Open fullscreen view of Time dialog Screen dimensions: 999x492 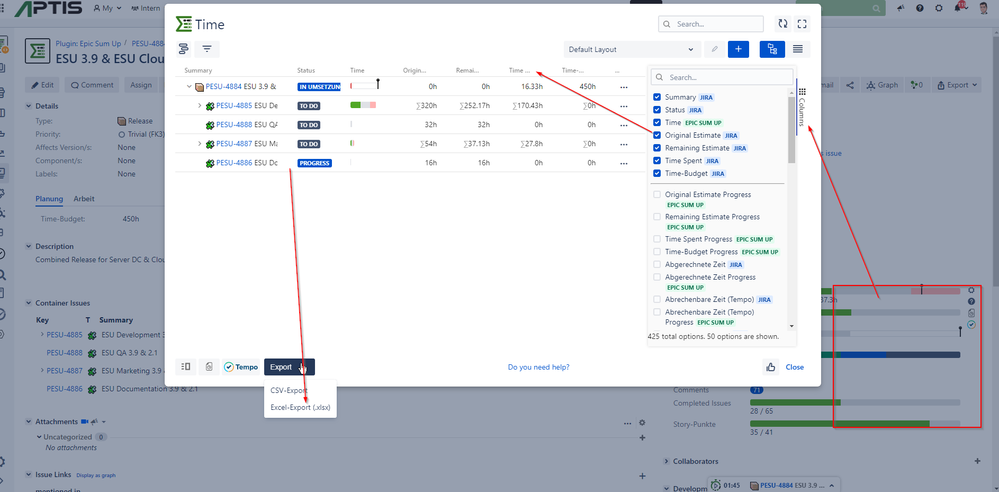(x=802, y=24)
